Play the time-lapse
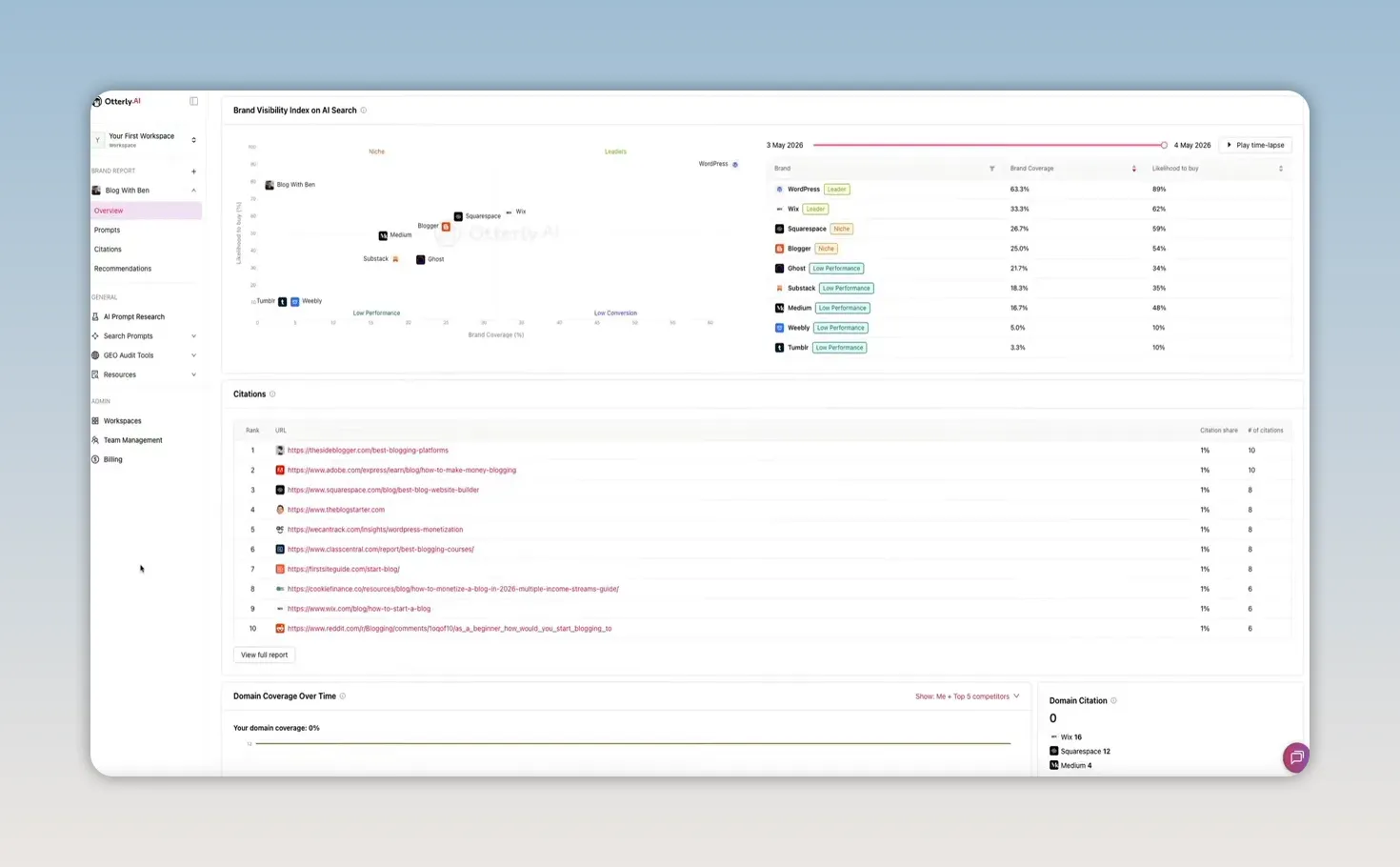Image resolution: width=1400 pixels, height=867 pixels. 1255,145
